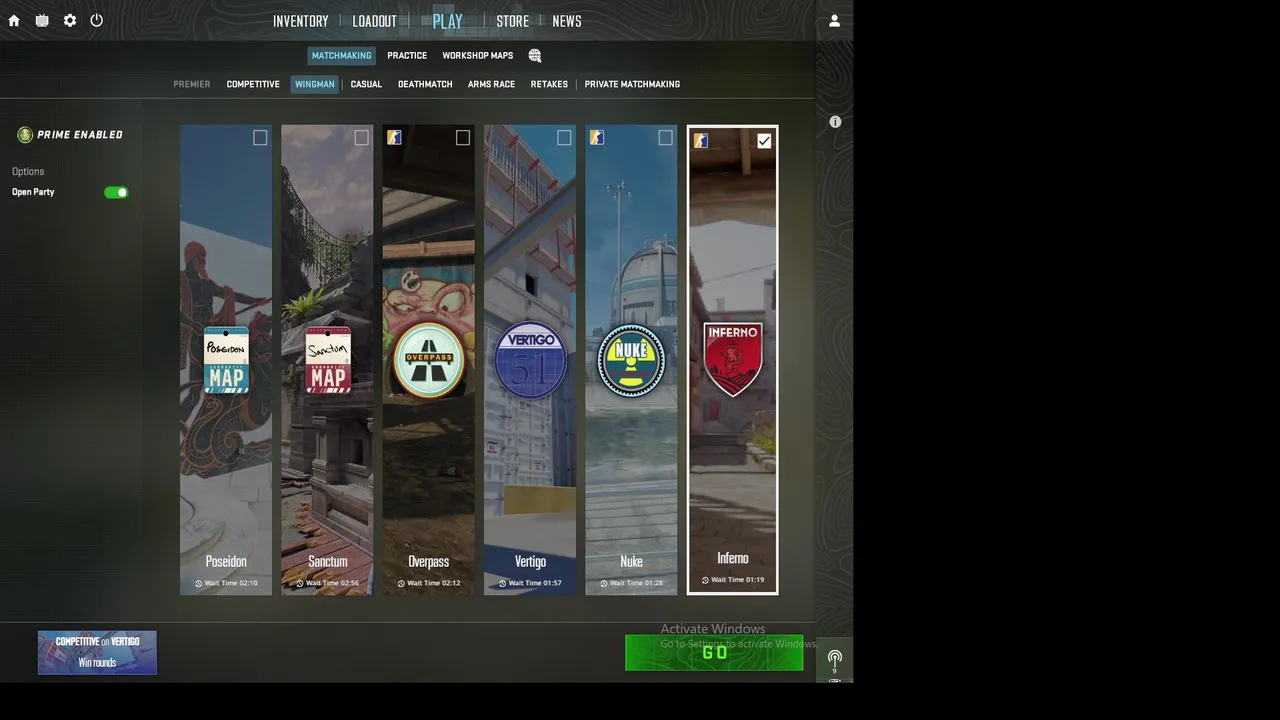Open the Store menu
1280x720 pixels.
(x=512, y=21)
